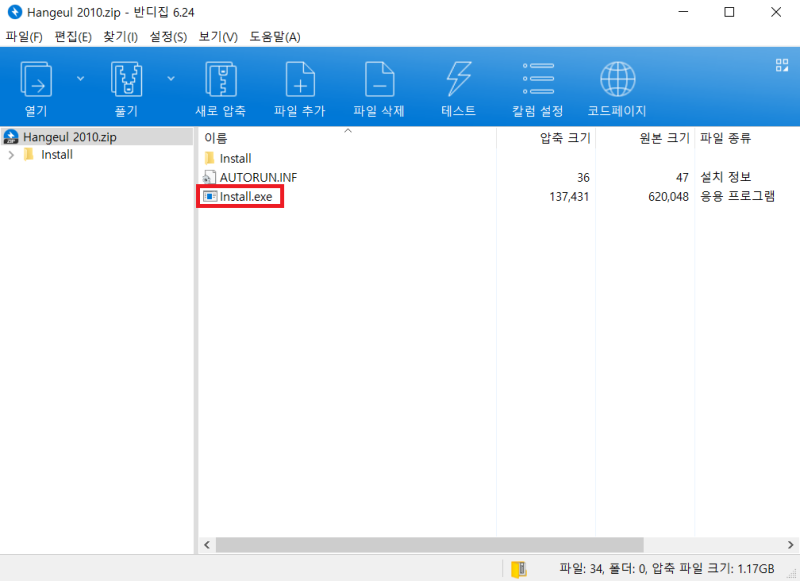800x581 pixels.
Task: Open Column Settings (칼럼 설정) icon
Action: pyautogui.click(x=538, y=79)
